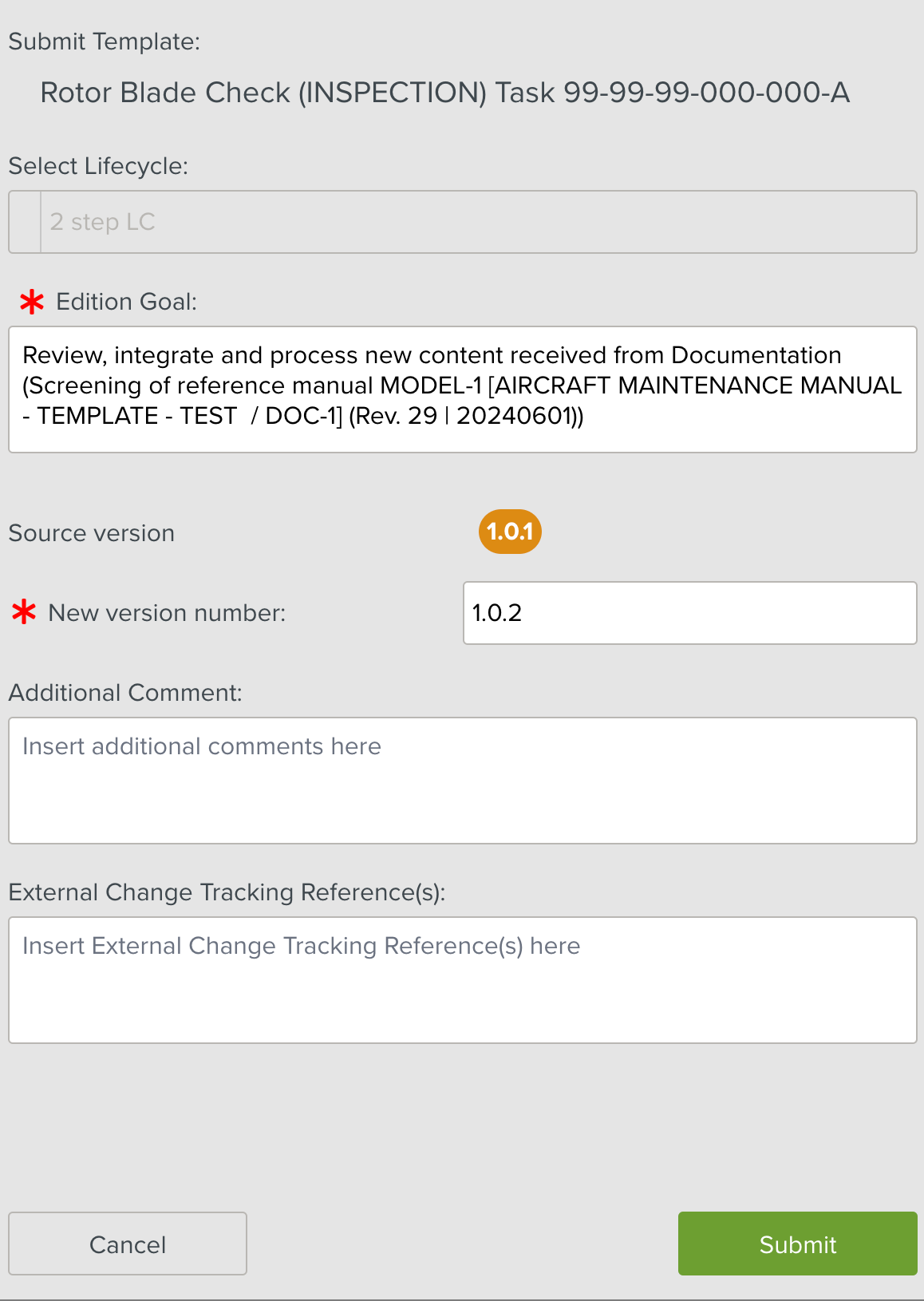Click the Select Lifecycle label
The height and width of the screenshot is (1301, 924).
click(x=98, y=166)
